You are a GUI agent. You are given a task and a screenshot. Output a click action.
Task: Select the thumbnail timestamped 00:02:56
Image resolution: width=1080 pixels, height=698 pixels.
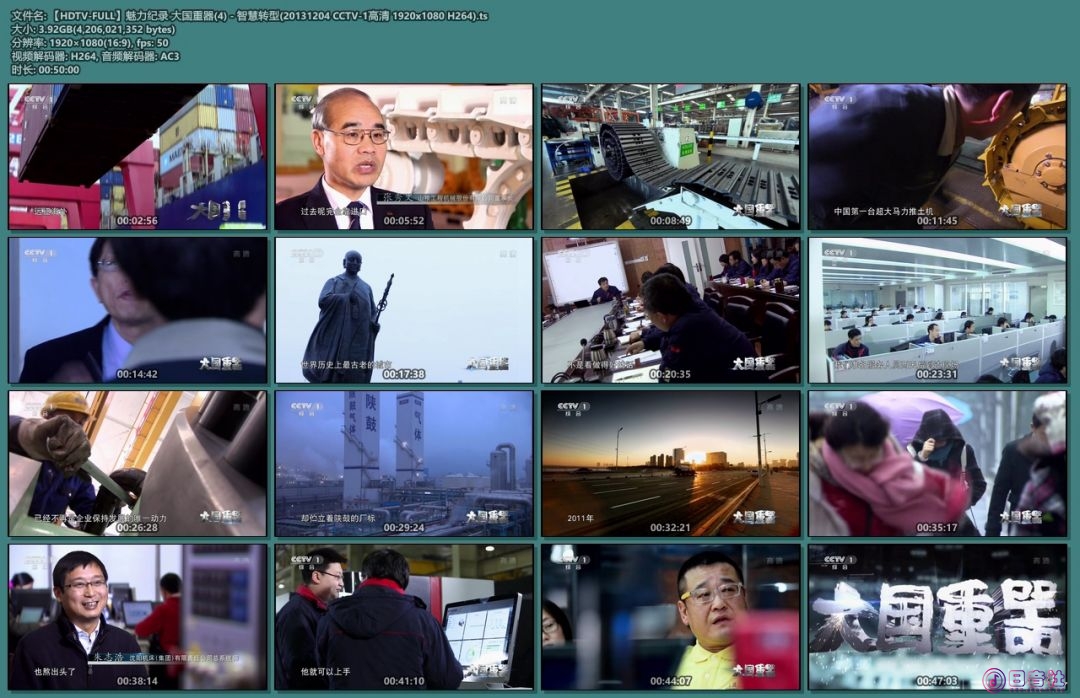(x=138, y=156)
